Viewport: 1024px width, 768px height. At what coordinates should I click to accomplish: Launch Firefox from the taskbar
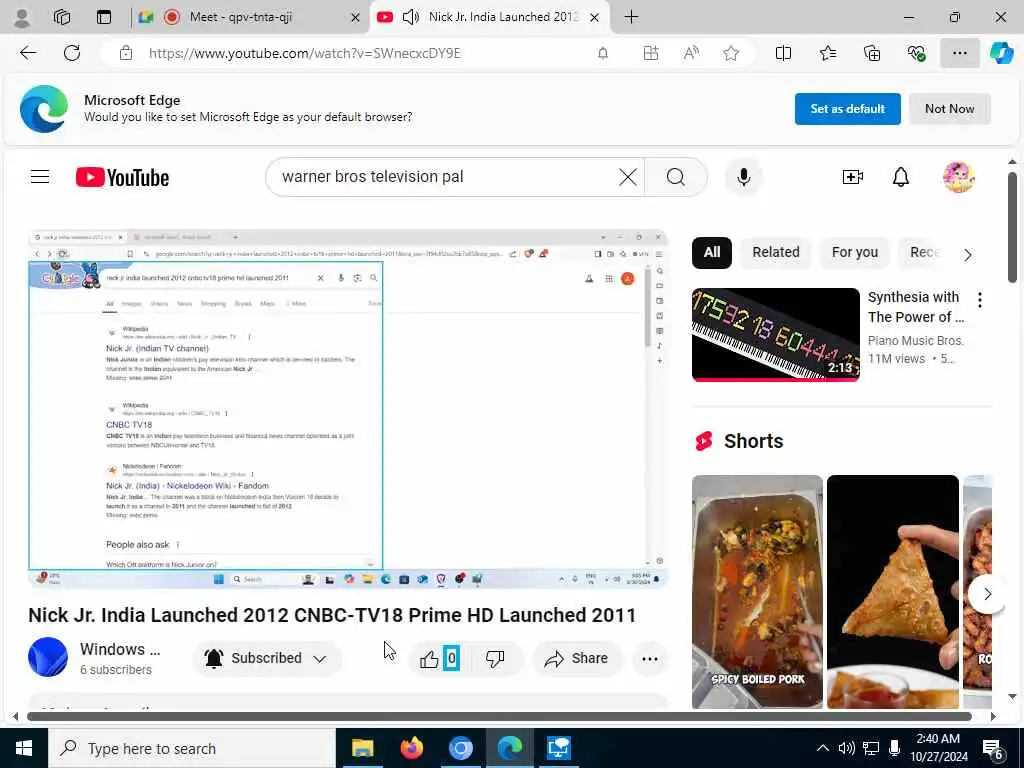(411, 748)
